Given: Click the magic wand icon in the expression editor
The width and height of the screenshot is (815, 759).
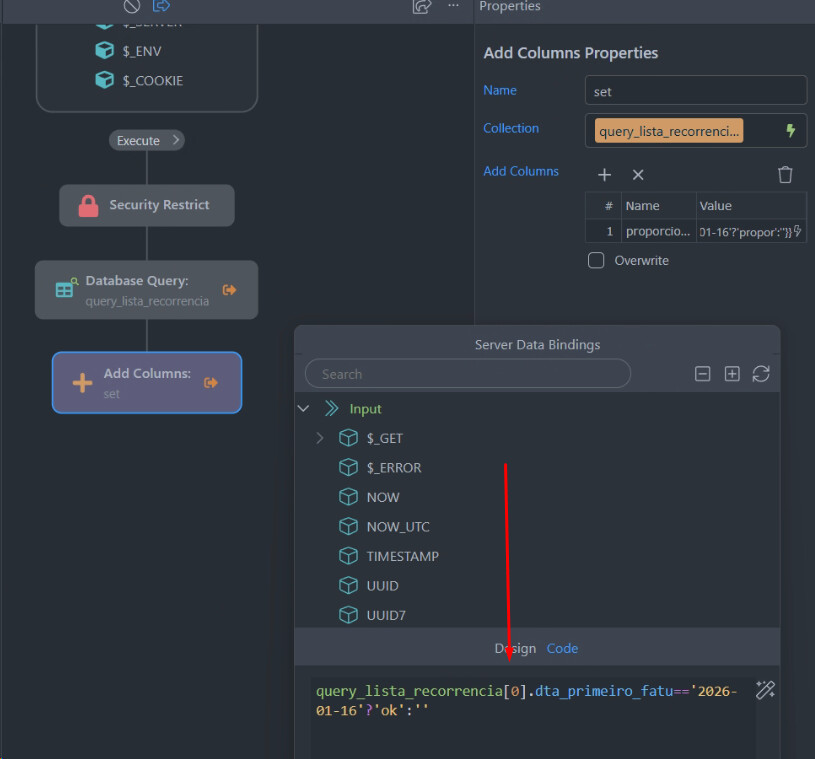Looking at the screenshot, I should pos(765,690).
